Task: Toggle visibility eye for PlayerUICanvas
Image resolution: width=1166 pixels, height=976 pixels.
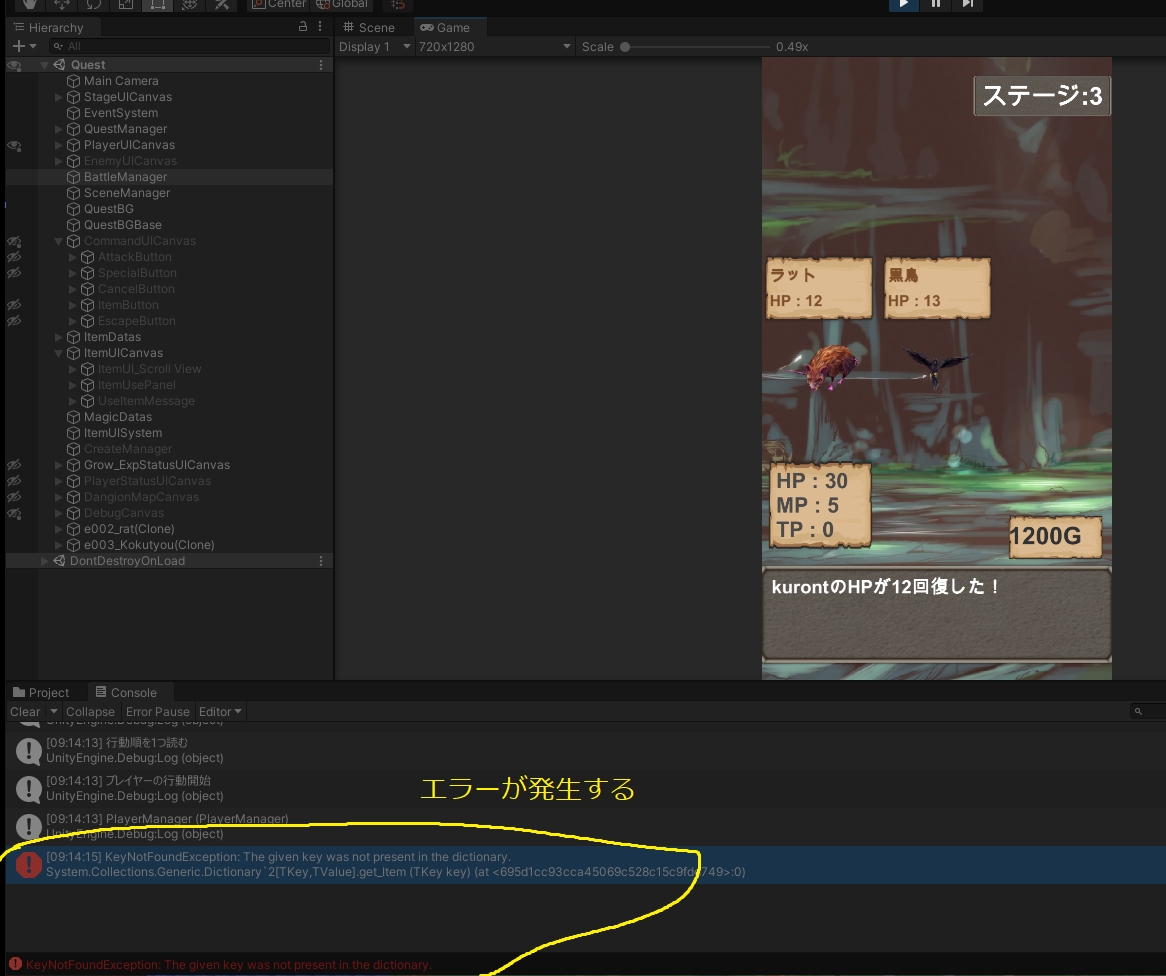Action: pos(14,146)
